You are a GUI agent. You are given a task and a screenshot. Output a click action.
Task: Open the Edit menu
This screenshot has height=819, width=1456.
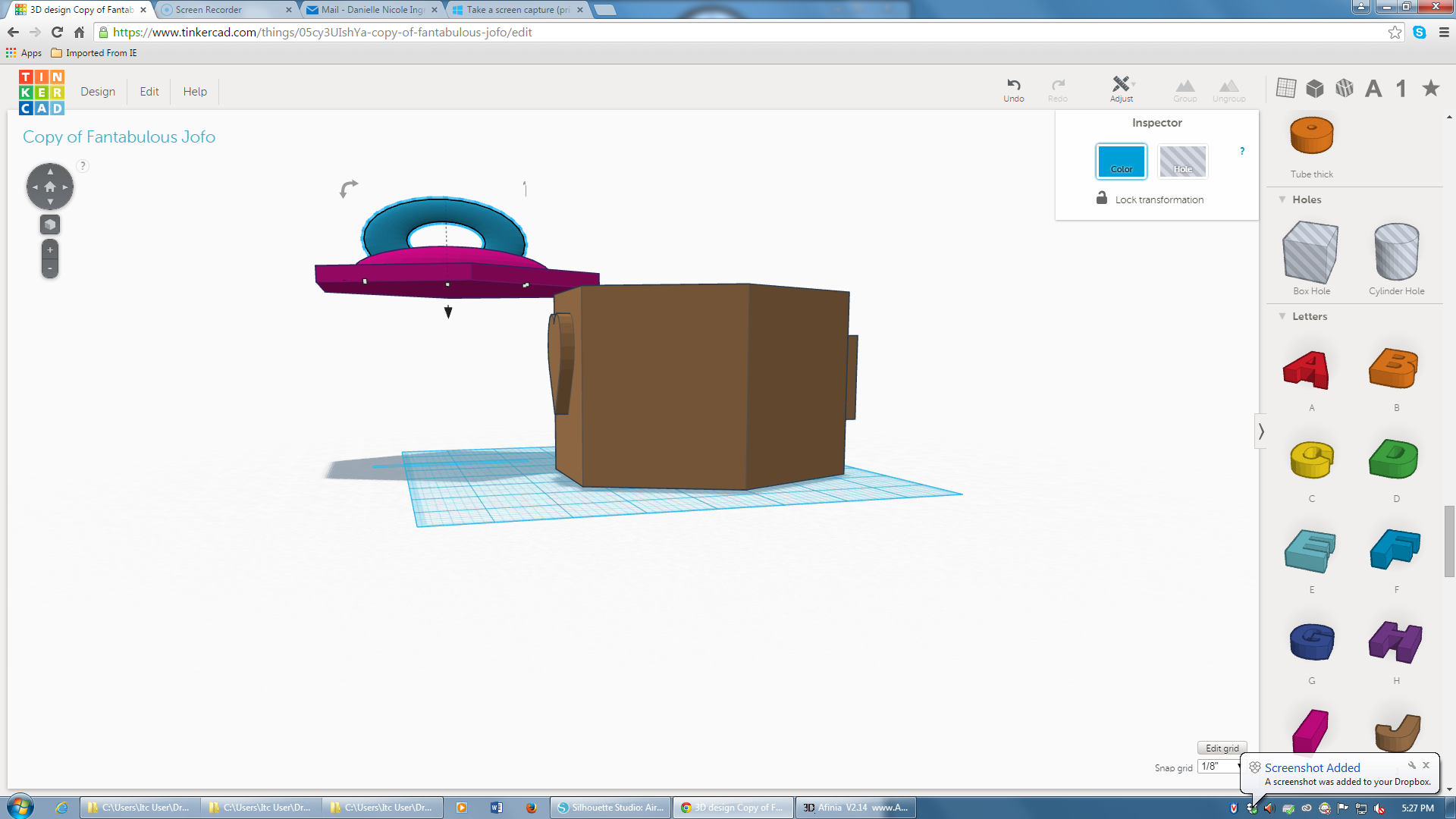pyautogui.click(x=149, y=91)
